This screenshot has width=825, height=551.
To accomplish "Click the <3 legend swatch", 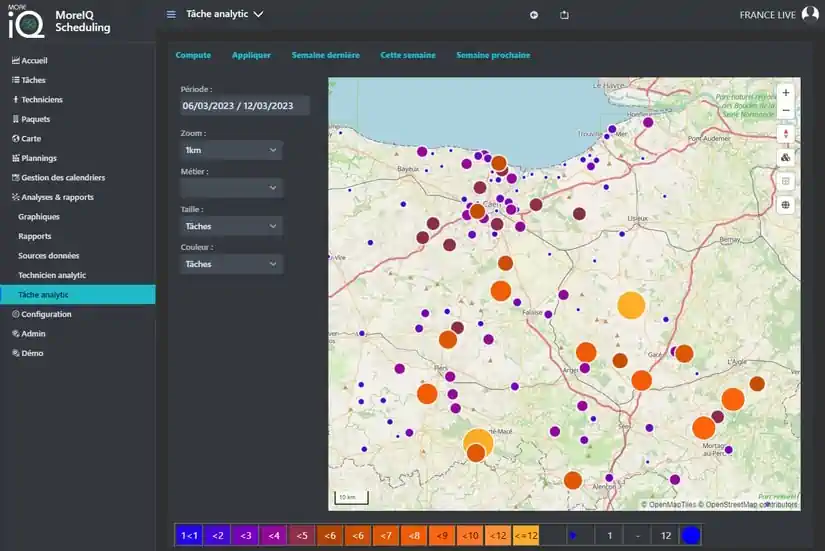I will click(x=246, y=535).
